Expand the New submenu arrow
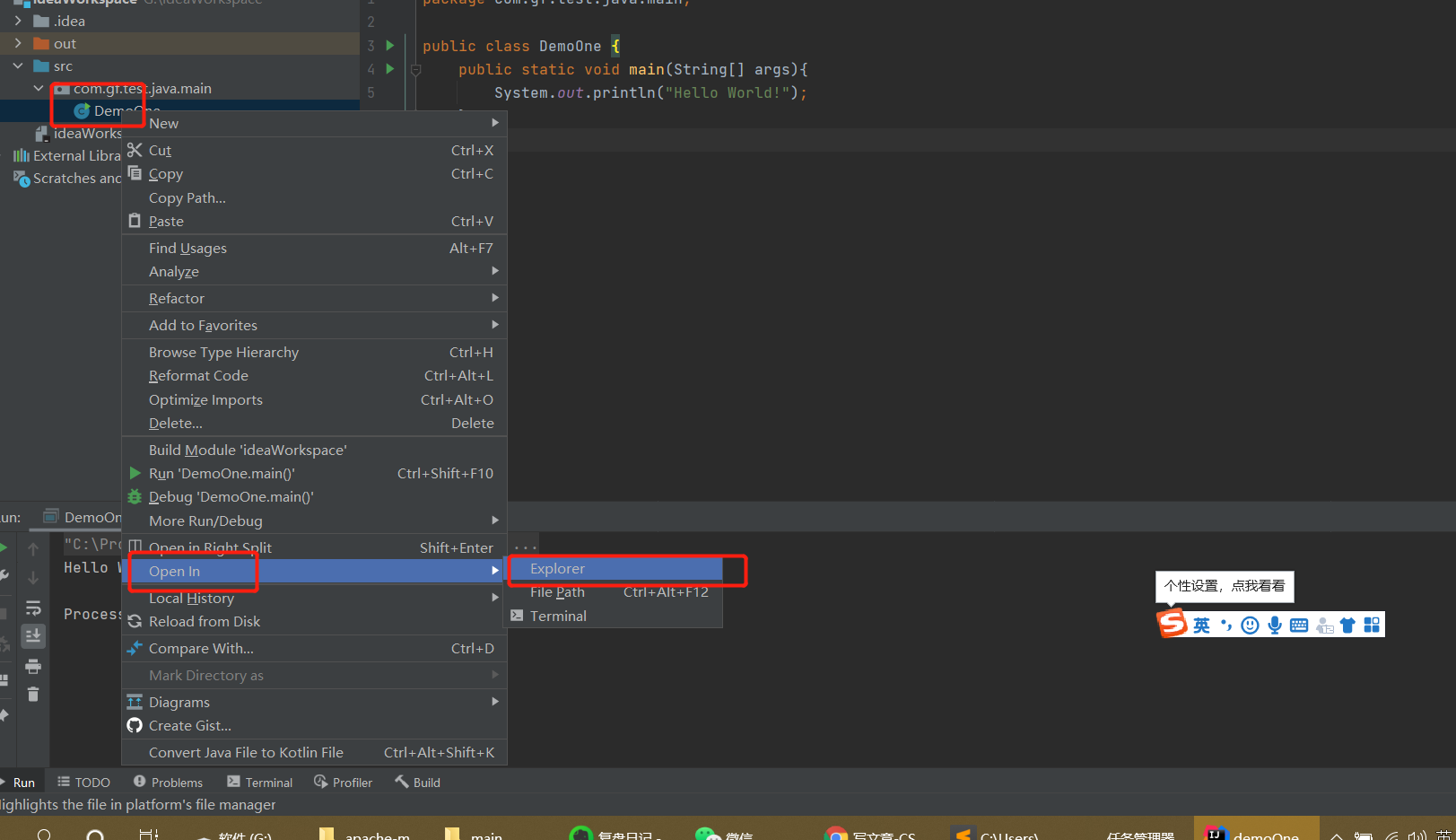The height and width of the screenshot is (840, 1456). 495,123
